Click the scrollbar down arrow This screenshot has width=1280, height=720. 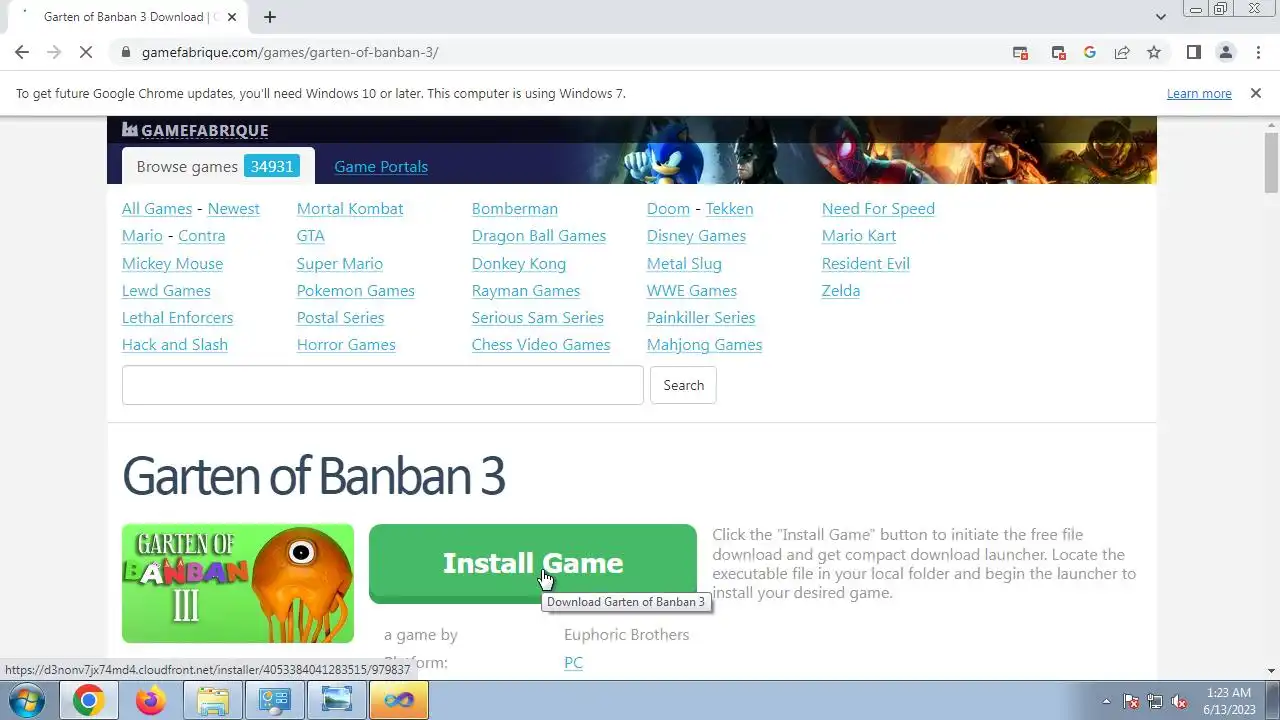(x=1271, y=671)
